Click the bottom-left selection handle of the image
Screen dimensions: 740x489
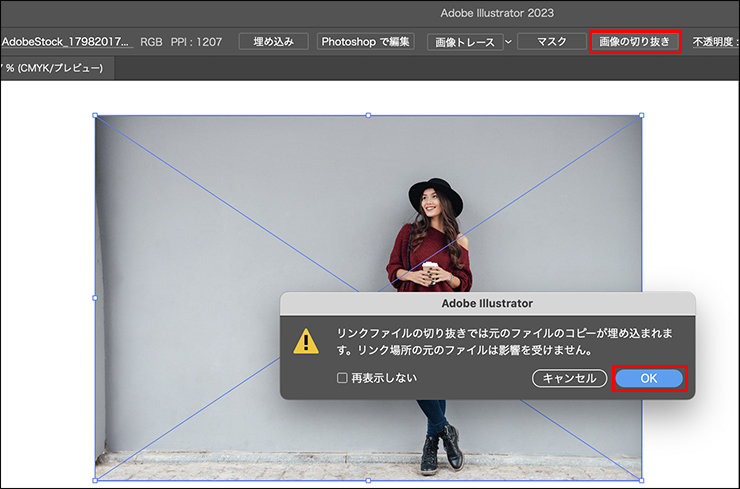(95, 480)
